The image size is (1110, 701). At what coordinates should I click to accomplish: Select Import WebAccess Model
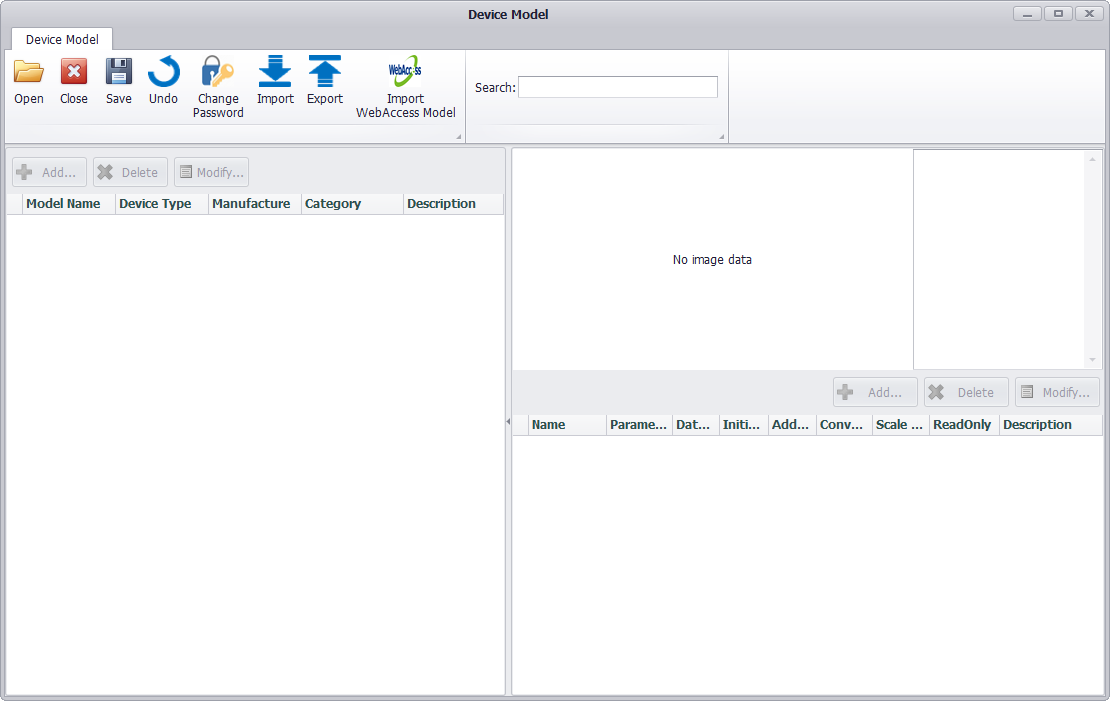pos(405,73)
